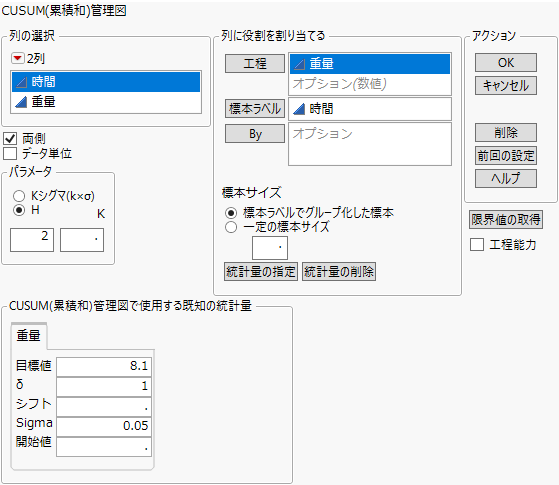559x485 pixels.
Task: Open ヘルプ from the action panel
Action: (x=506, y=178)
